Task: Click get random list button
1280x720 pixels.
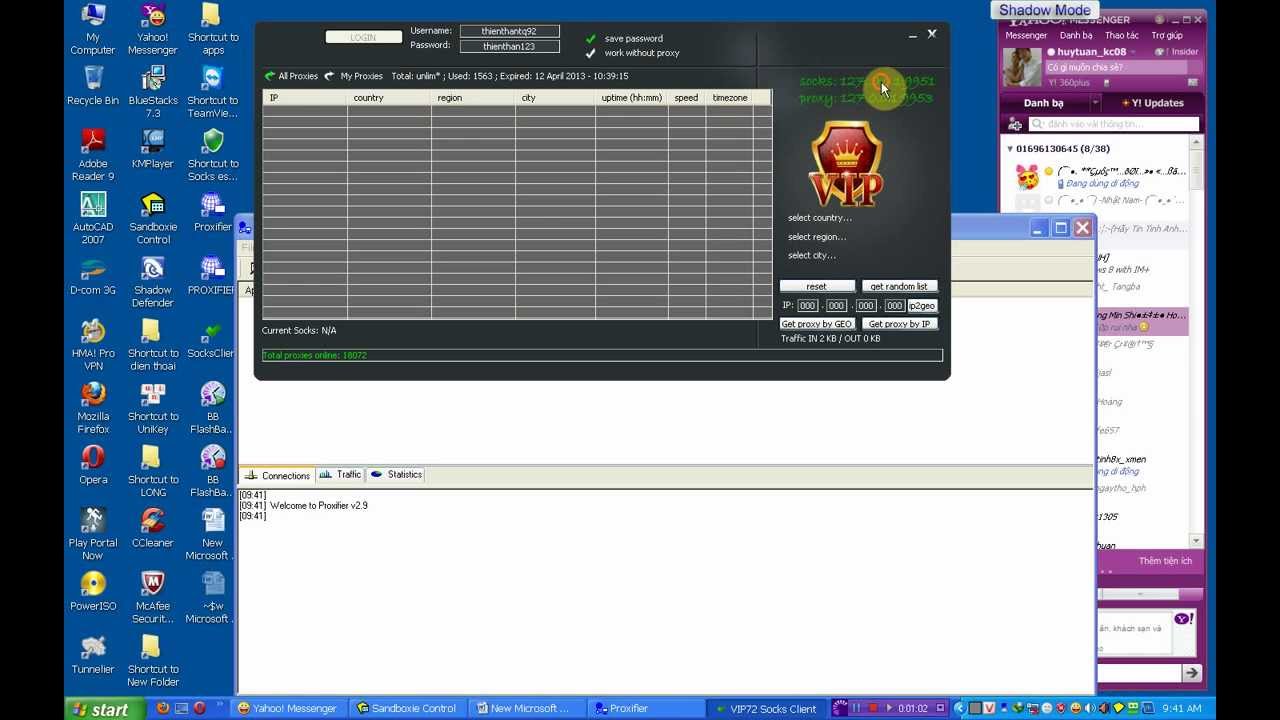Action: point(899,286)
